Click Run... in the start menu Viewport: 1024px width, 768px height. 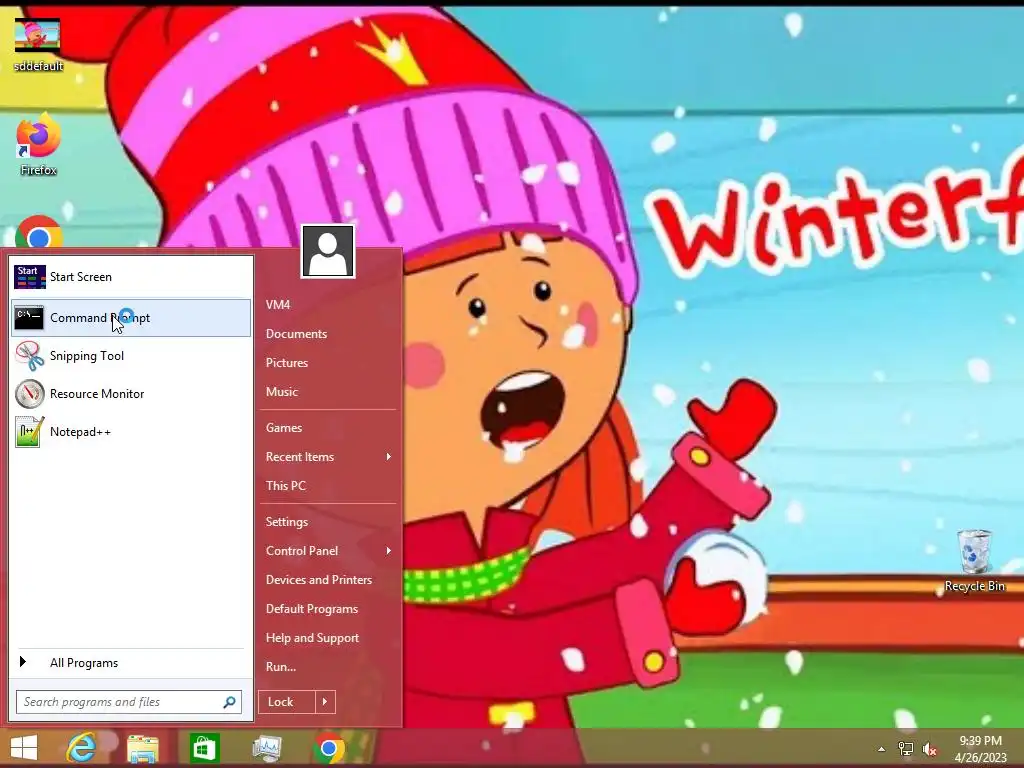[x=281, y=667]
